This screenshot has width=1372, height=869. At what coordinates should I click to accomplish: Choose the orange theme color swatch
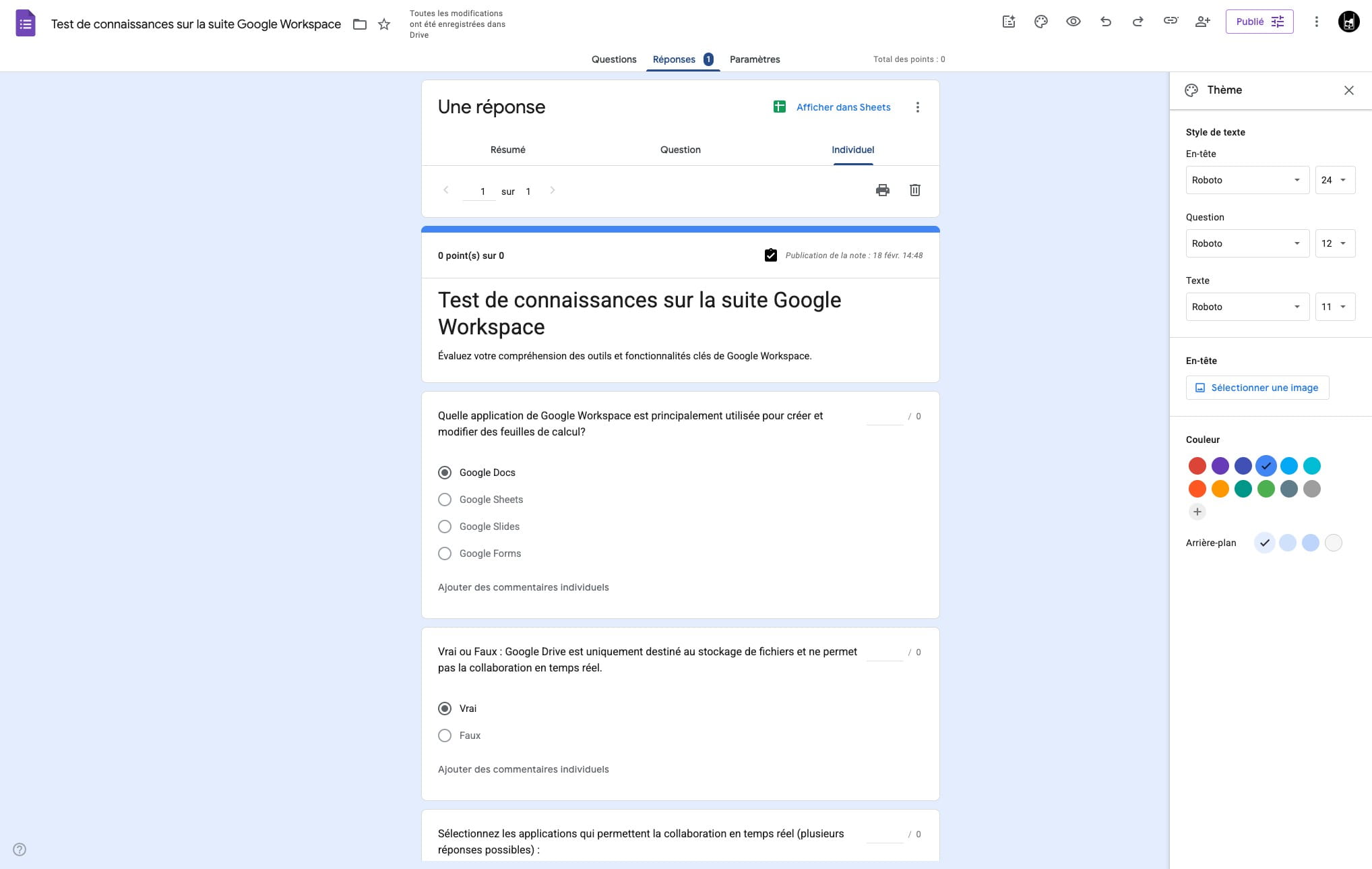(1220, 489)
